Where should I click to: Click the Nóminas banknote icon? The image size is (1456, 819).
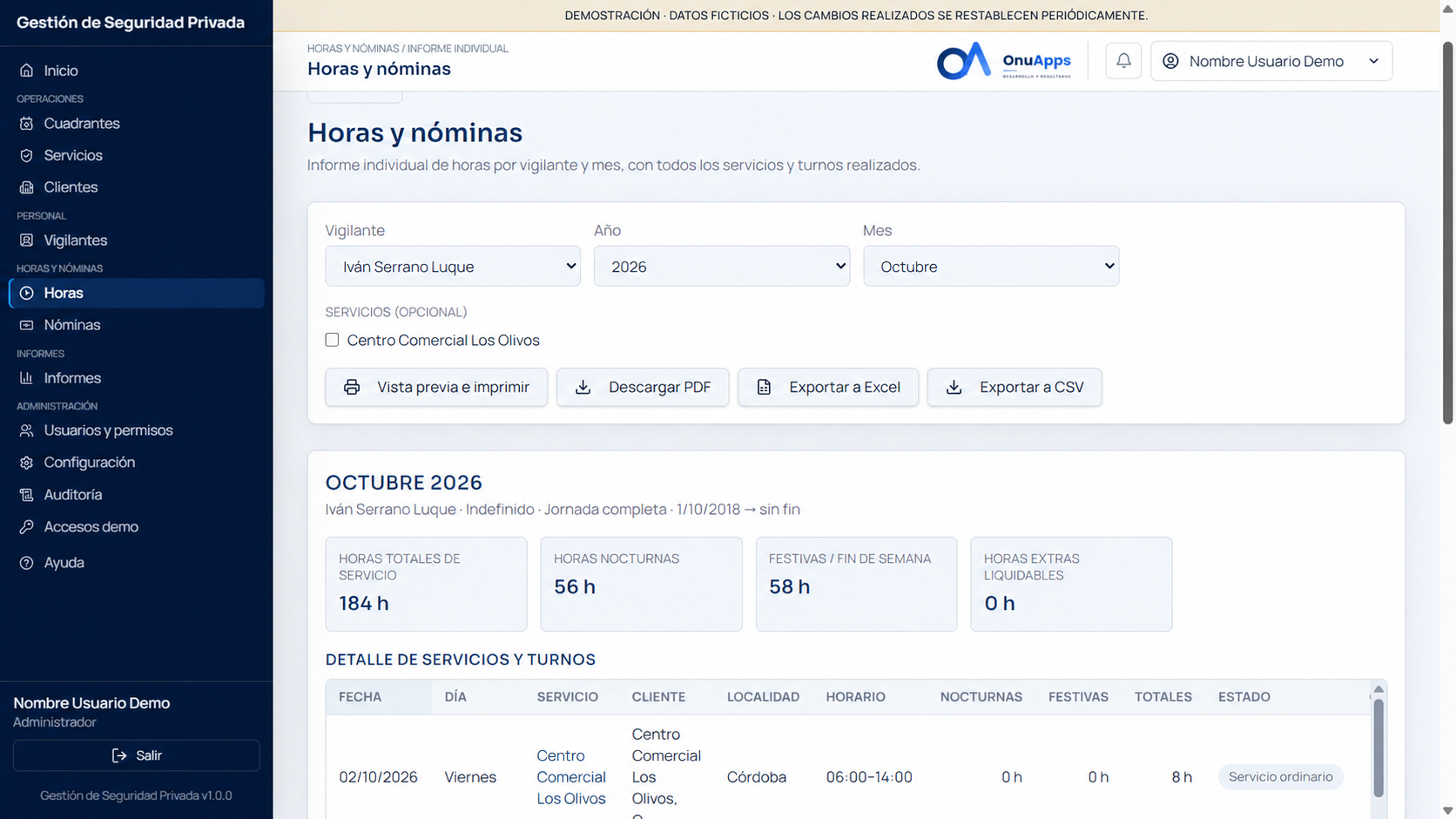click(27, 325)
